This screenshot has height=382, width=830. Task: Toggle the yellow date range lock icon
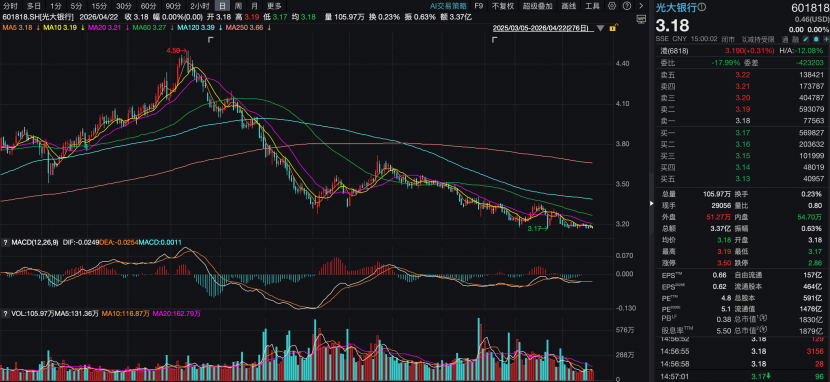[613, 27]
